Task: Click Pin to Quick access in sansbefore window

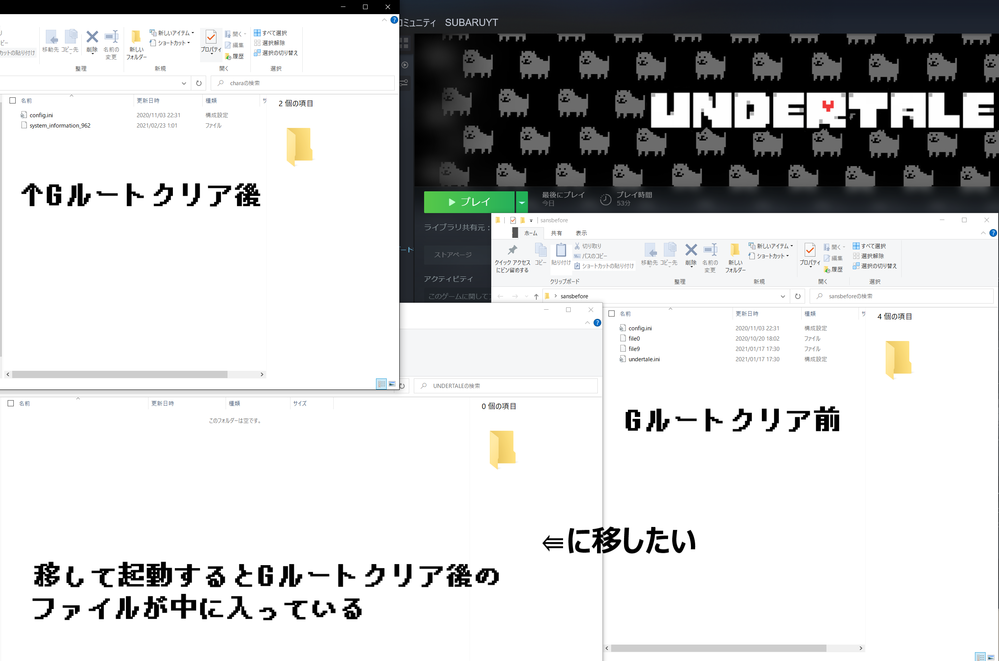Action: pyautogui.click(x=512, y=258)
